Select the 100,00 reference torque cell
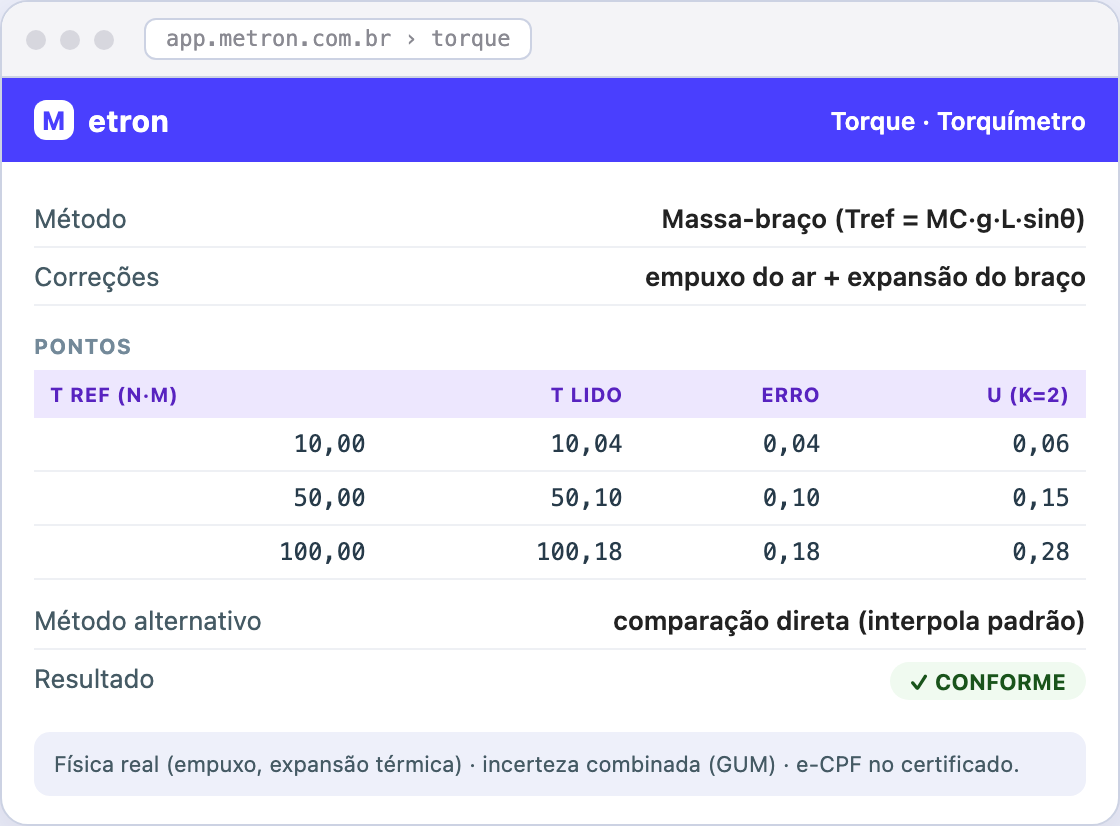This screenshot has width=1120, height=826. pyautogui.click(x=322, y=552)
